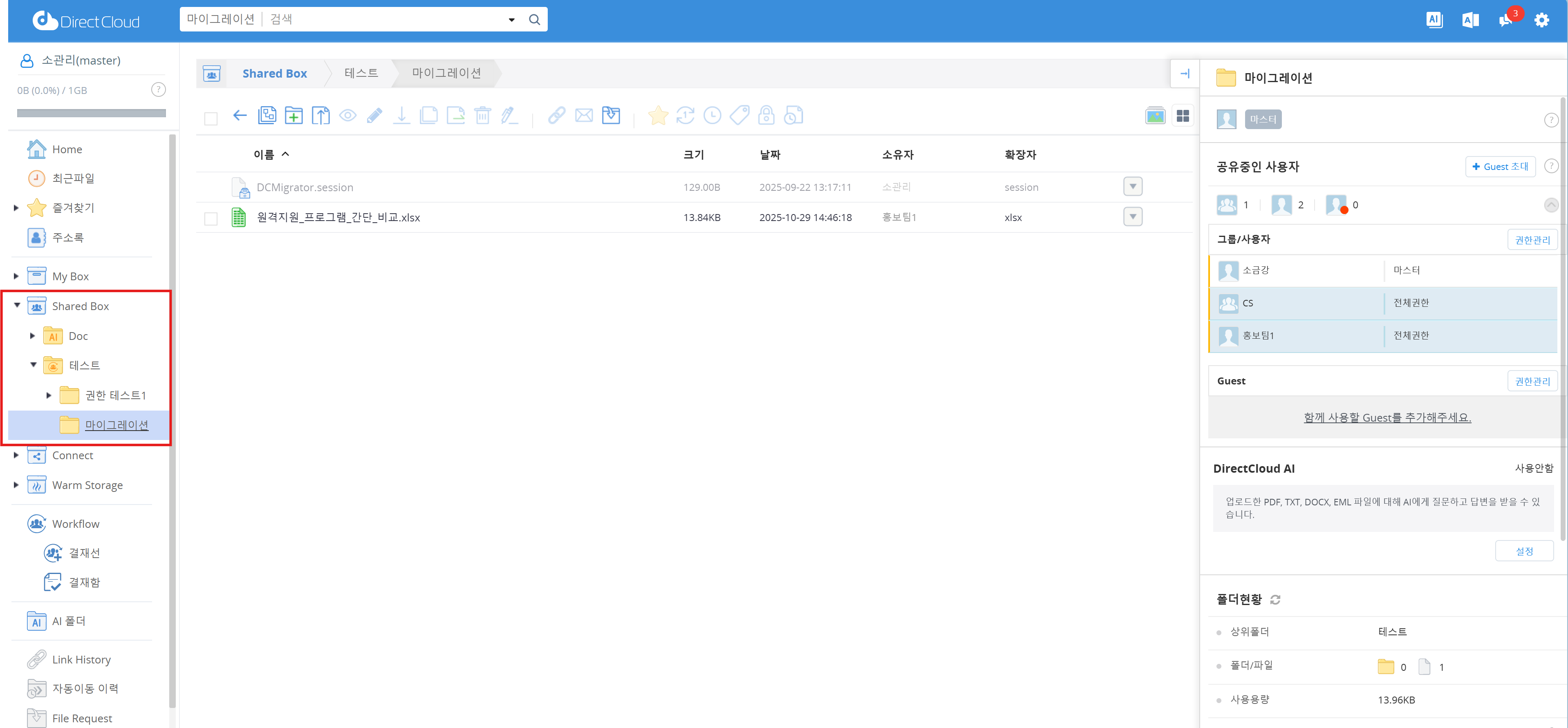
Task: Click the back arrow in toolbar
Action: point(240,116)
